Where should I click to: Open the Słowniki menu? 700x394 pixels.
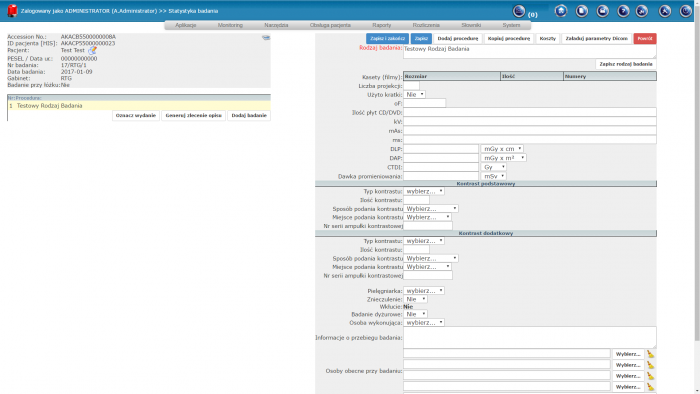tap(471, 25)
